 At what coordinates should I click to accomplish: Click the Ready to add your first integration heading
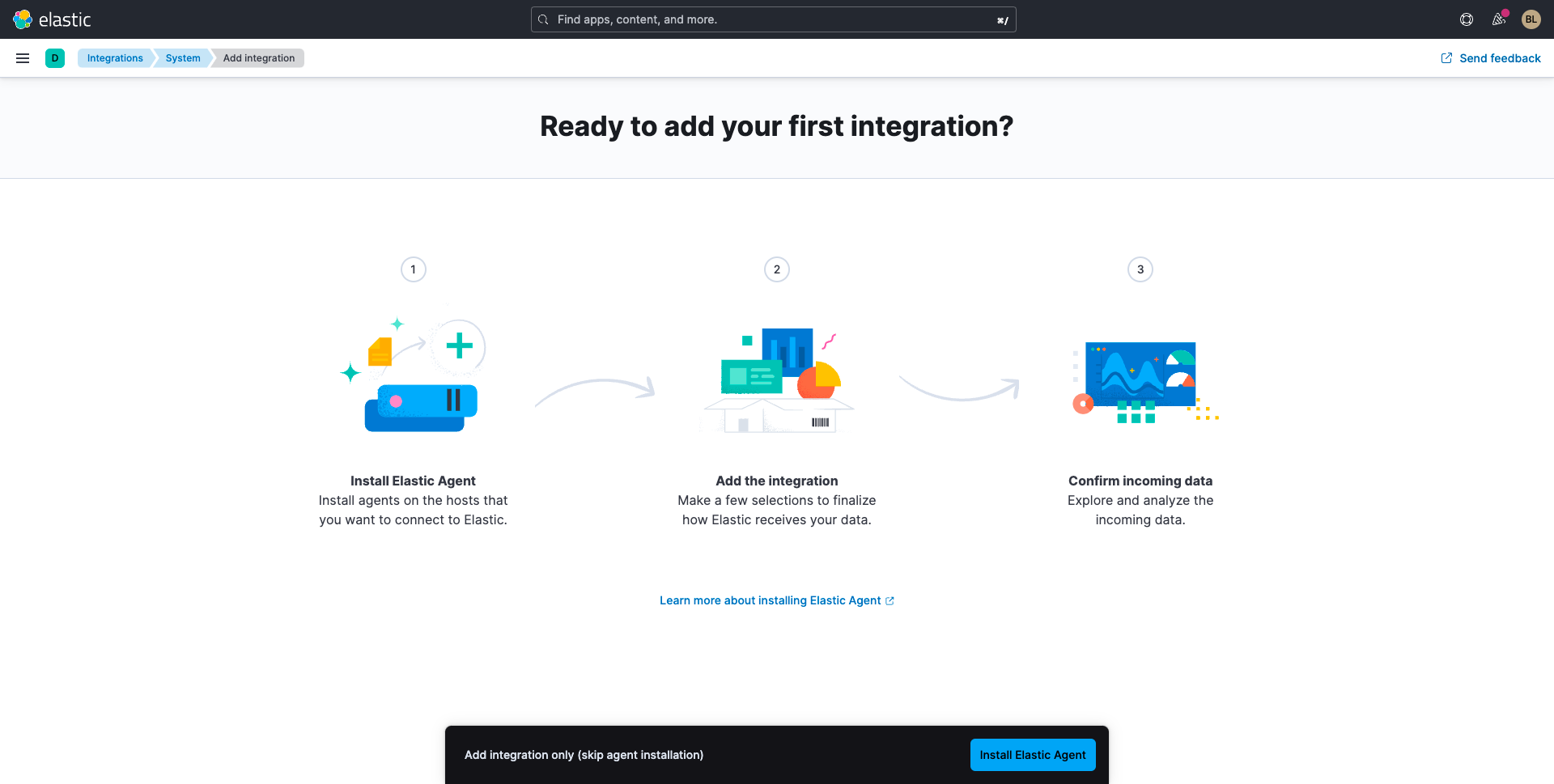click(777, 126)
